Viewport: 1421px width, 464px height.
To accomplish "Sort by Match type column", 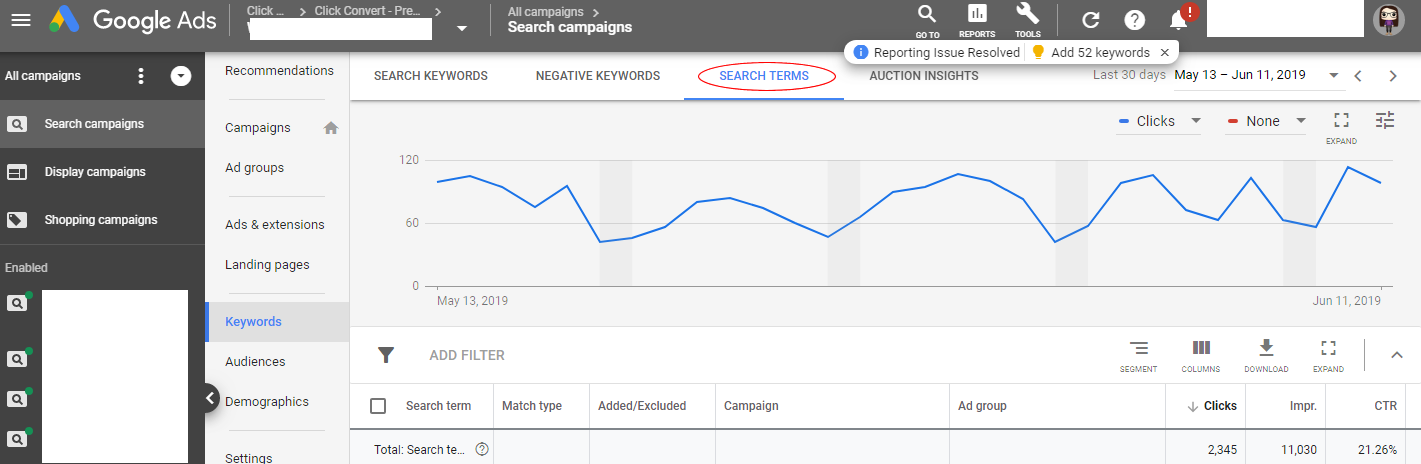I will [x=532, y=406].
